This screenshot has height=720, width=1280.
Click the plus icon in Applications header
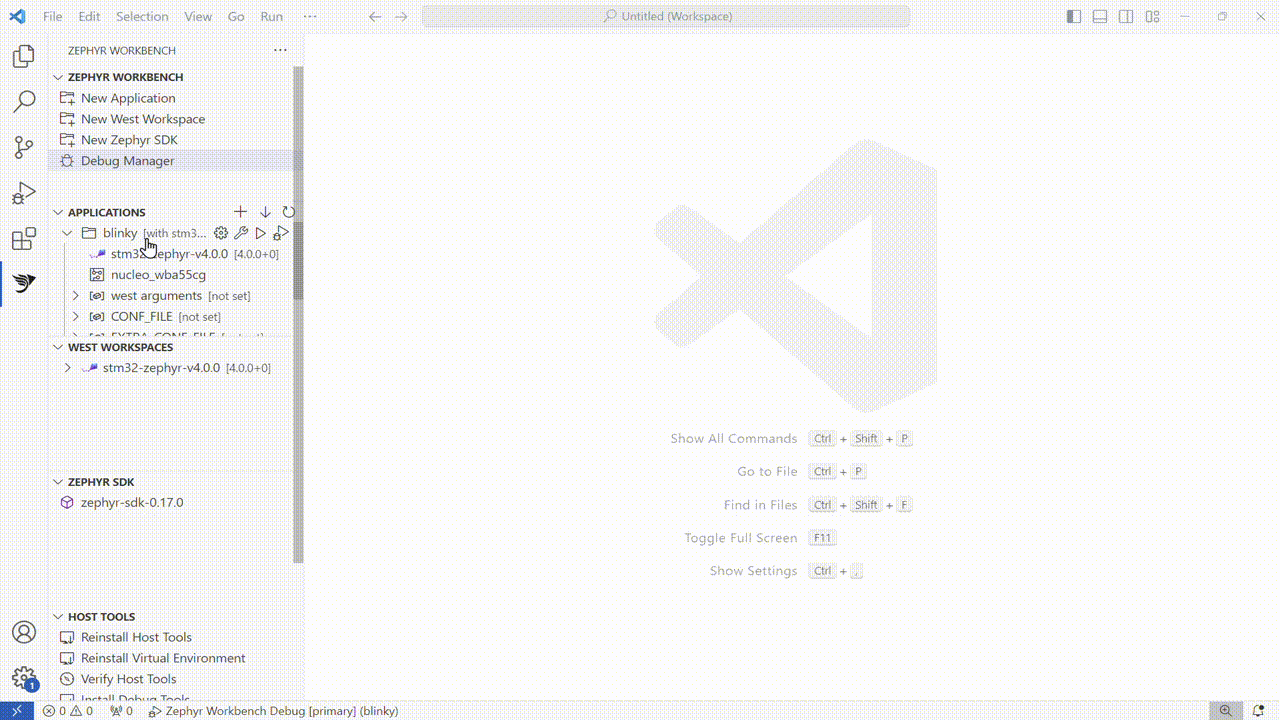point(240,212)
